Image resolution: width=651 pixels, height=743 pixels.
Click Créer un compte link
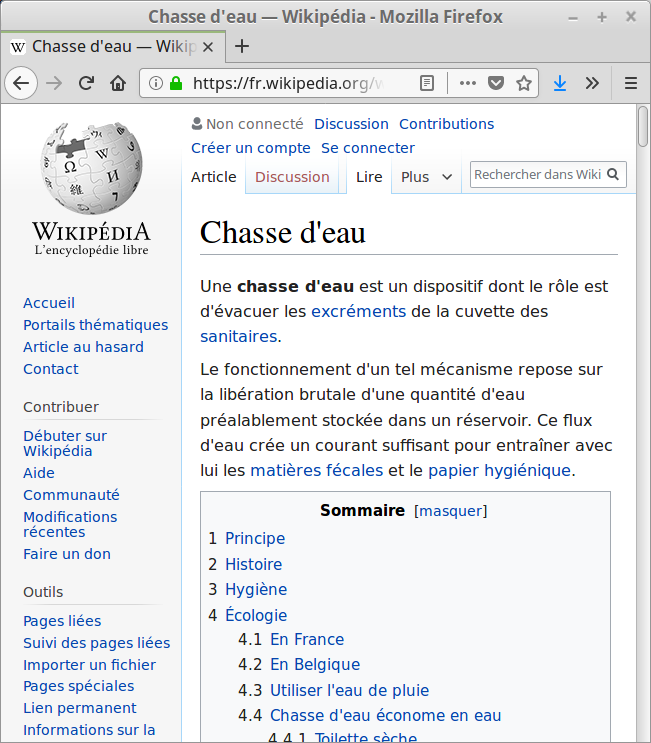tap(251, 148)
